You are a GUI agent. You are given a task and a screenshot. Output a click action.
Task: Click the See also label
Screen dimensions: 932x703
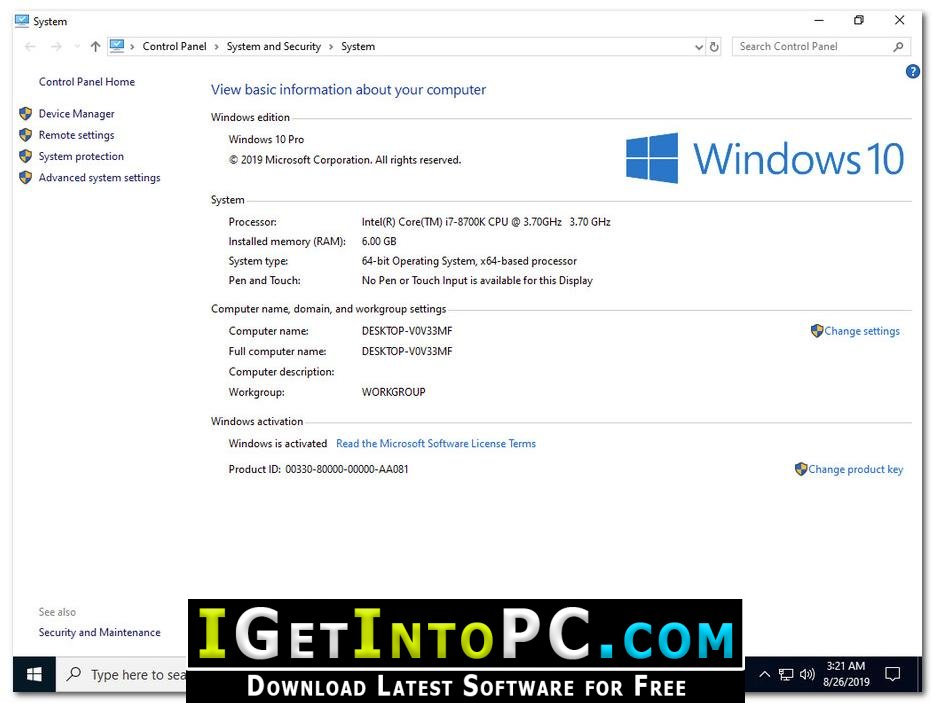(x=57, y=611)
